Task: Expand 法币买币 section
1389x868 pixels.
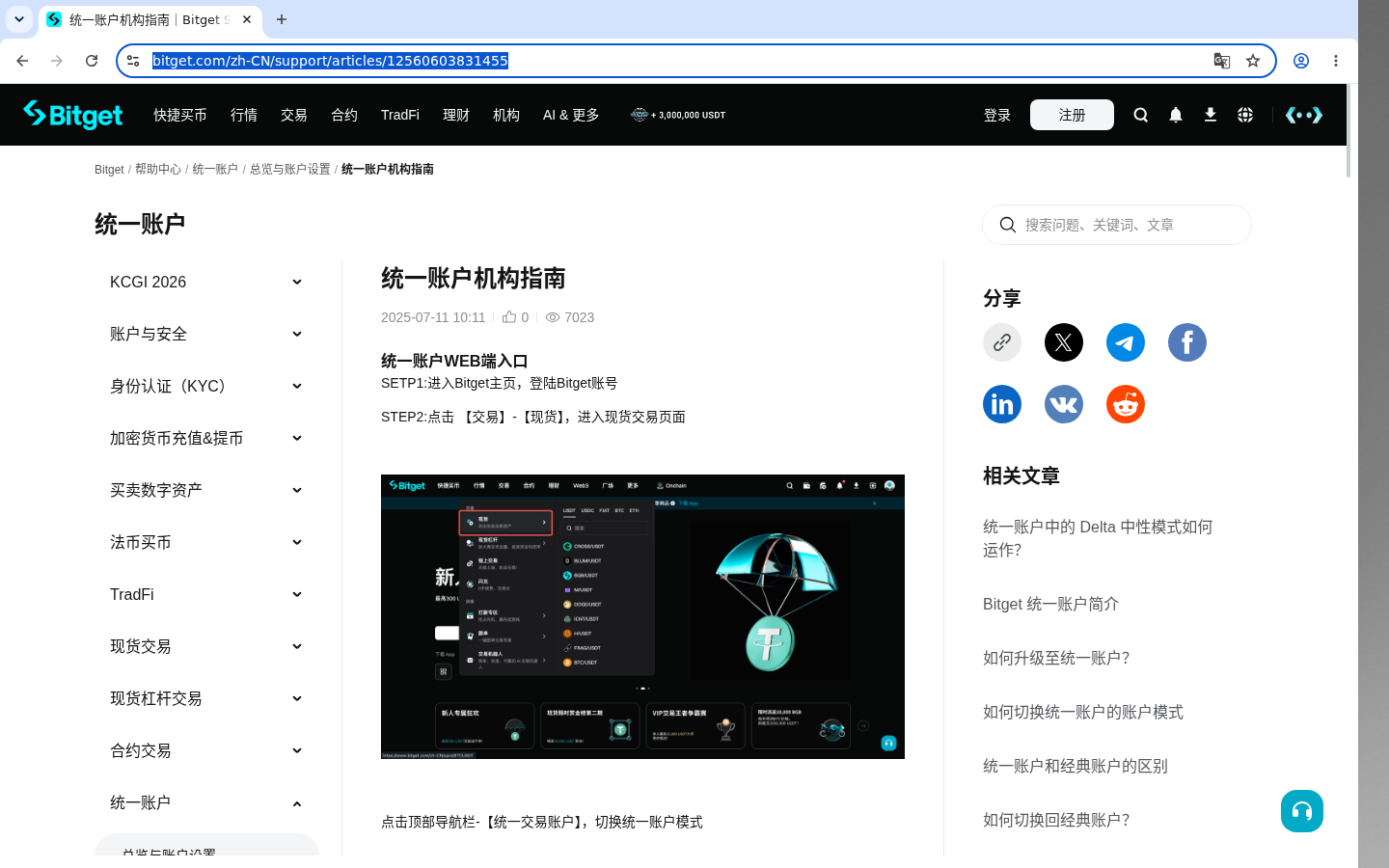Action: point(206,542)
